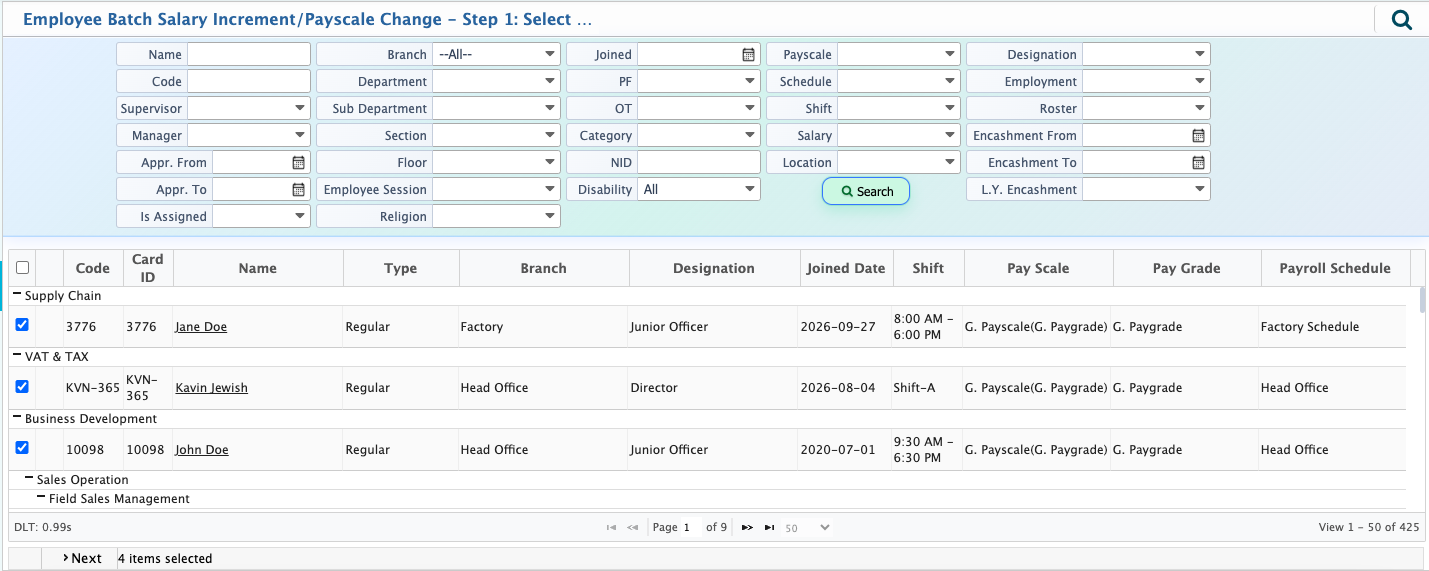Image resolution: width=1429 pixels, height=571 pixels.
Task: Collapse the Field Sales Management group
Action: [41, 498]
